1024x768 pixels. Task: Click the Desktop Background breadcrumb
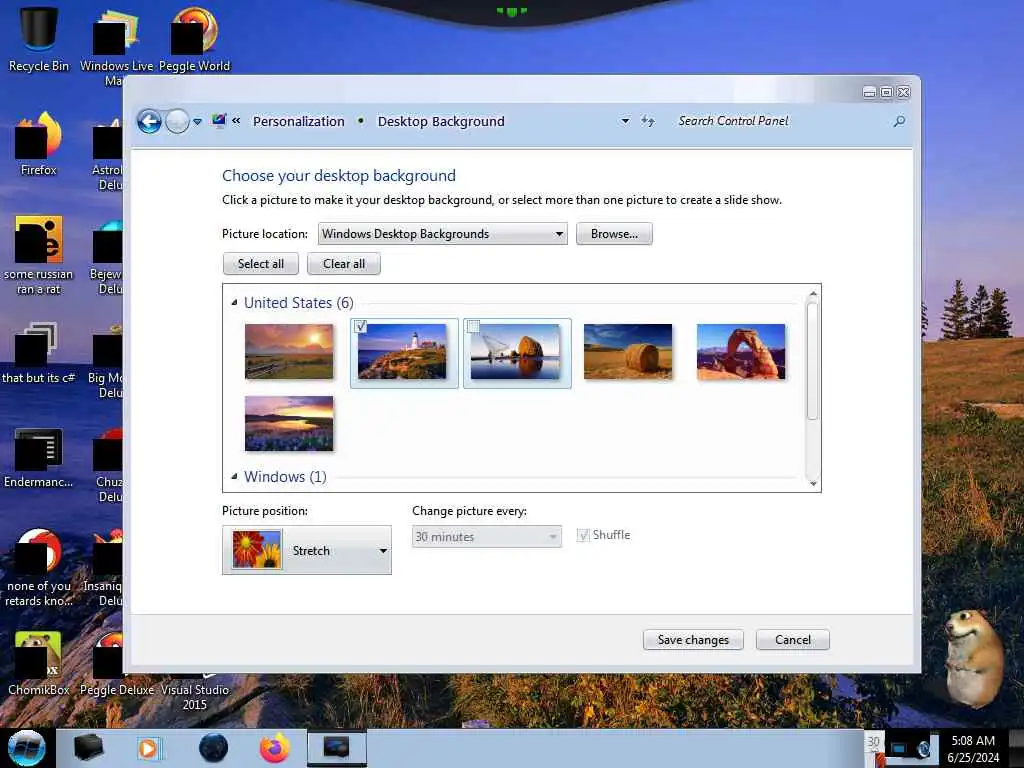click(441, 121)
